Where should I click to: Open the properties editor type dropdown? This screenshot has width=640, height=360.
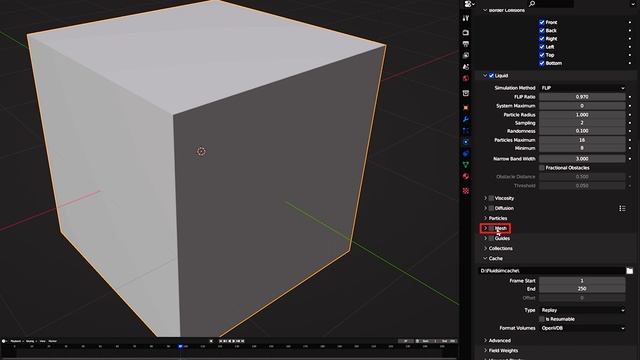coord(469,4)
